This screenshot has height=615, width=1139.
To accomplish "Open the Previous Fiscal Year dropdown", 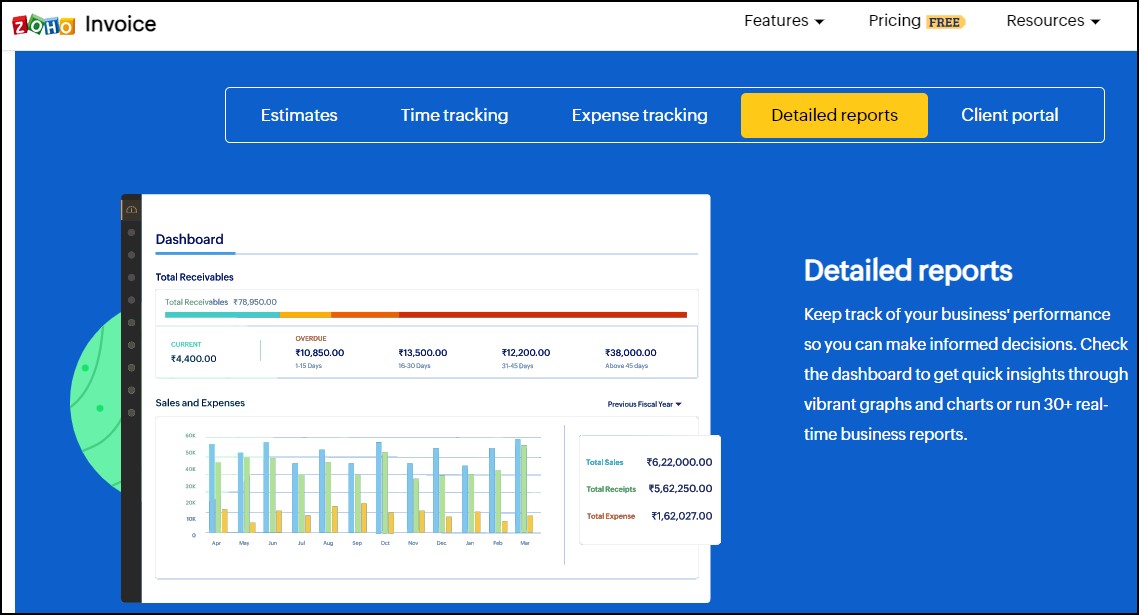I will click(644, 404).
